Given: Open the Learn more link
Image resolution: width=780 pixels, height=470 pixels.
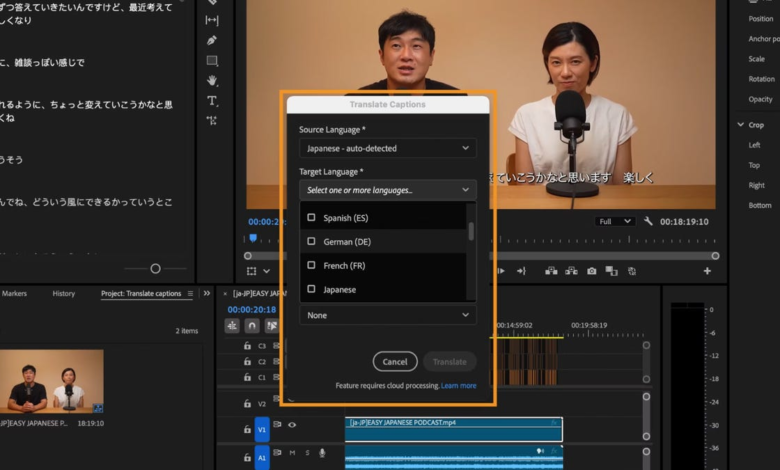Looking at the screenshot, I should click(459, 385).
